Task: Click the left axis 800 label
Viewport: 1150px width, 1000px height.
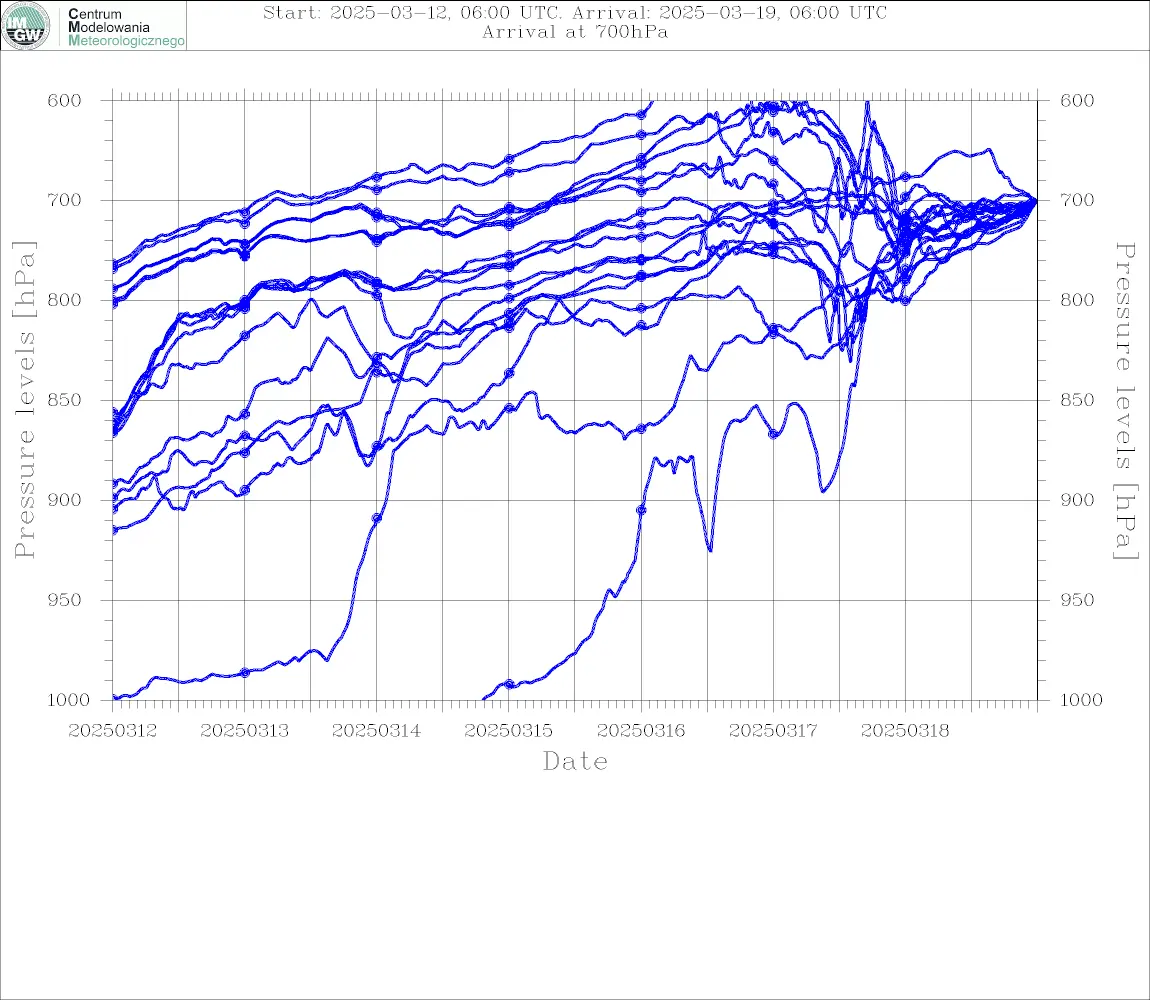Action: click(x=65, y=300)
